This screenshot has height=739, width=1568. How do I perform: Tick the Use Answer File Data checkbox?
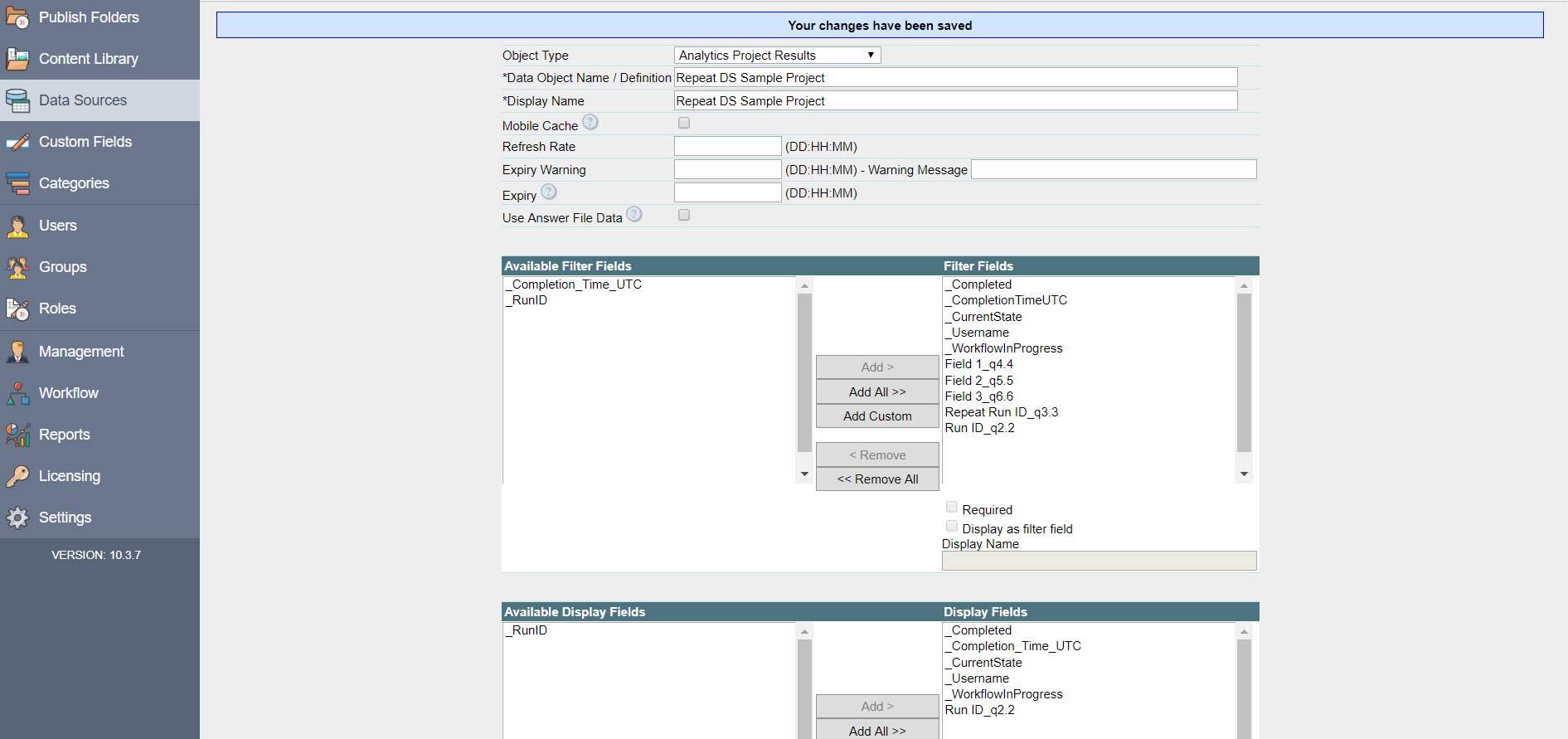pos(684,215)
